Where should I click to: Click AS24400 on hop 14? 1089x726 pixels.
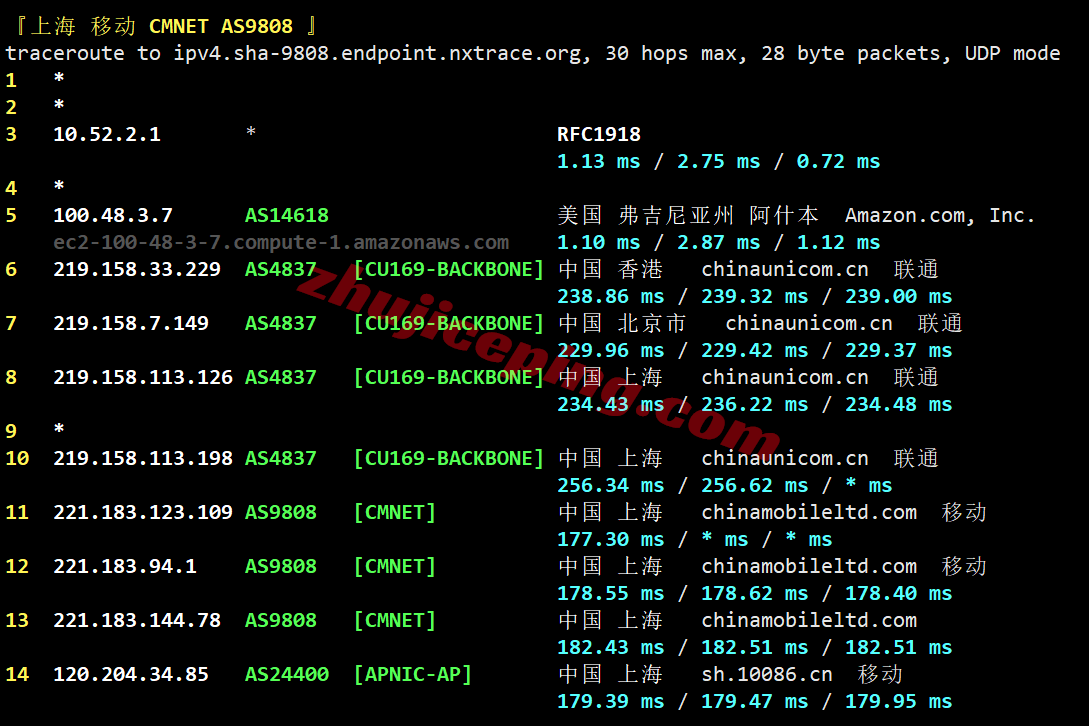coord(287,675)
